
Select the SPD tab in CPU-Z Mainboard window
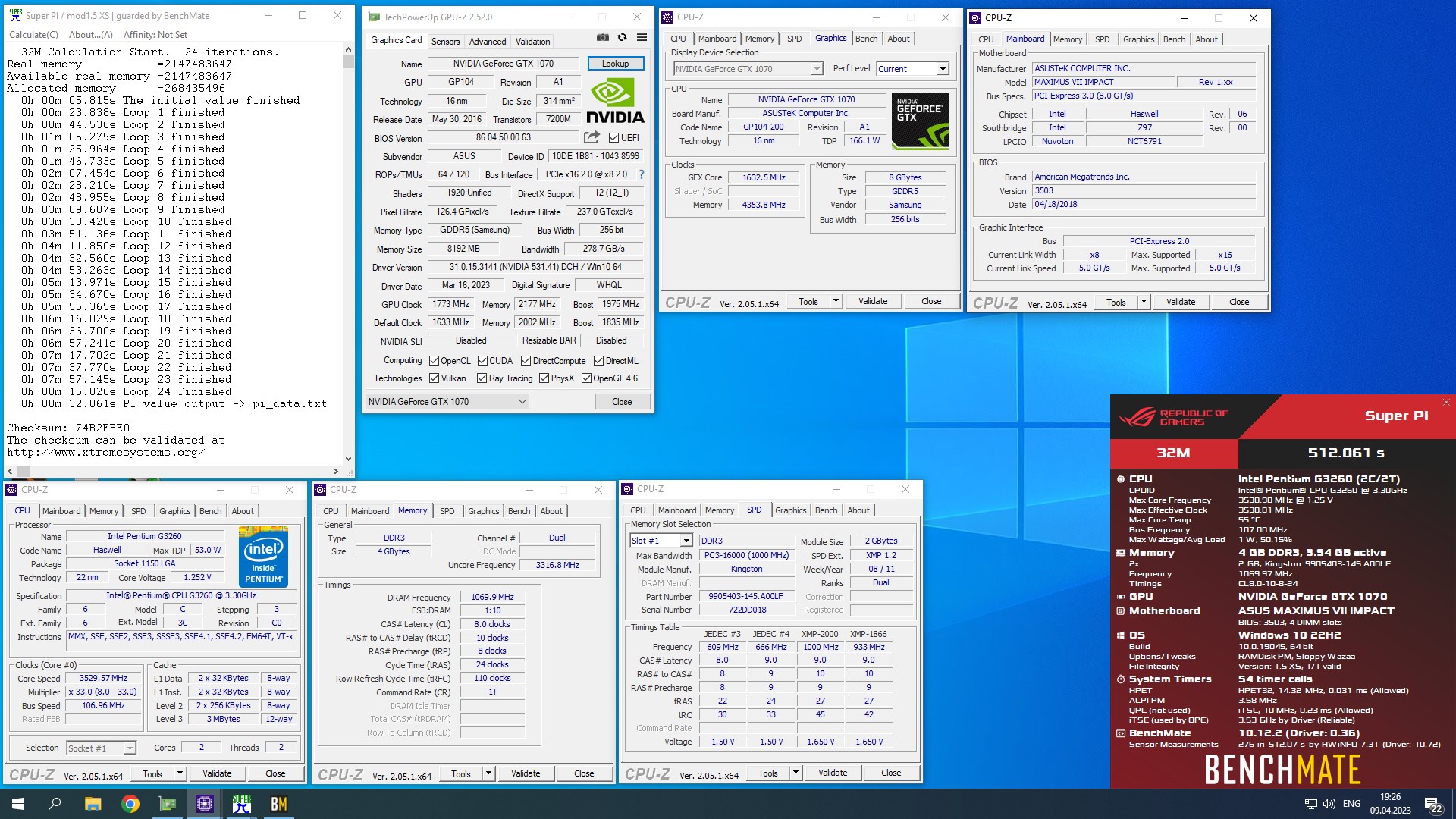coord(1103,39)
